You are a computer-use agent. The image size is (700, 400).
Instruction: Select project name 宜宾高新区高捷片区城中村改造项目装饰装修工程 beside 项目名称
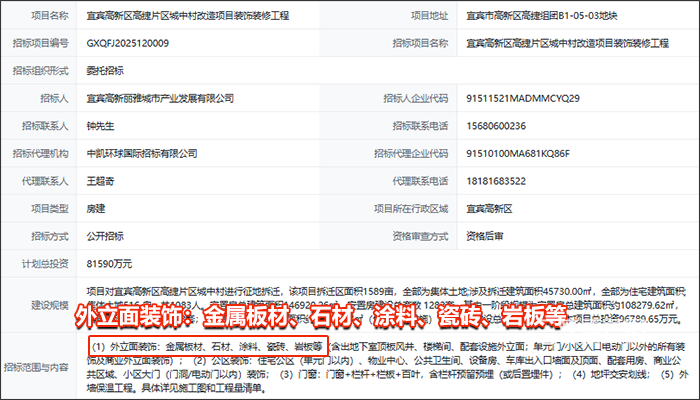click(188, 16)
